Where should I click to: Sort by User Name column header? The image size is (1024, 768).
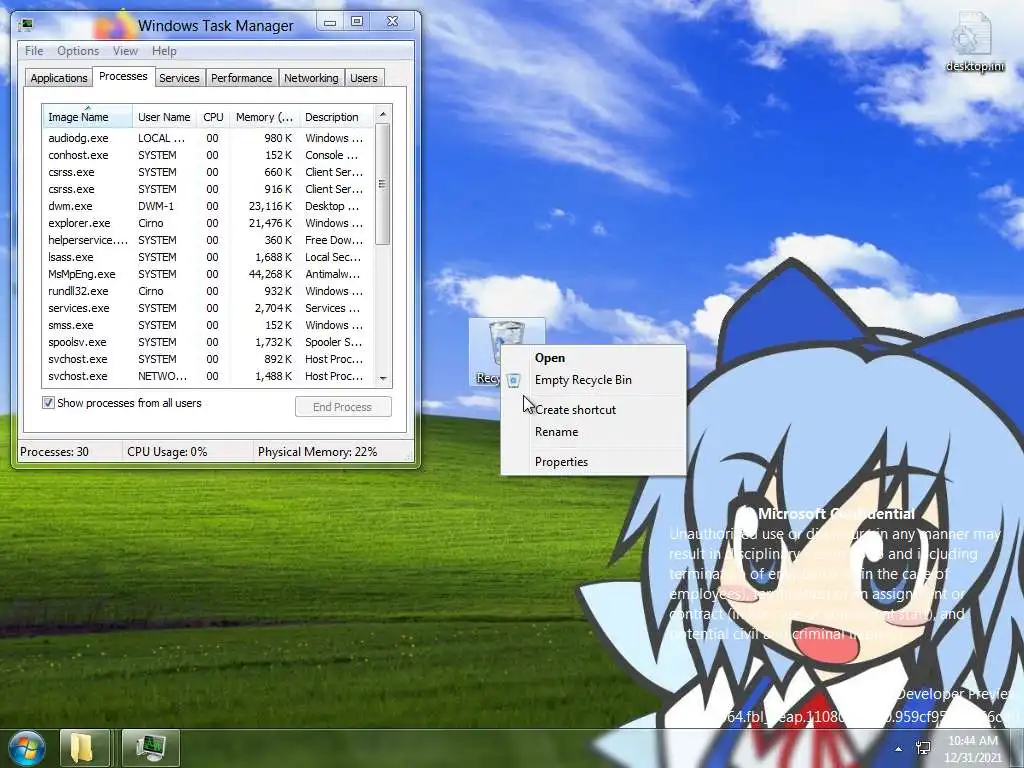164,117
